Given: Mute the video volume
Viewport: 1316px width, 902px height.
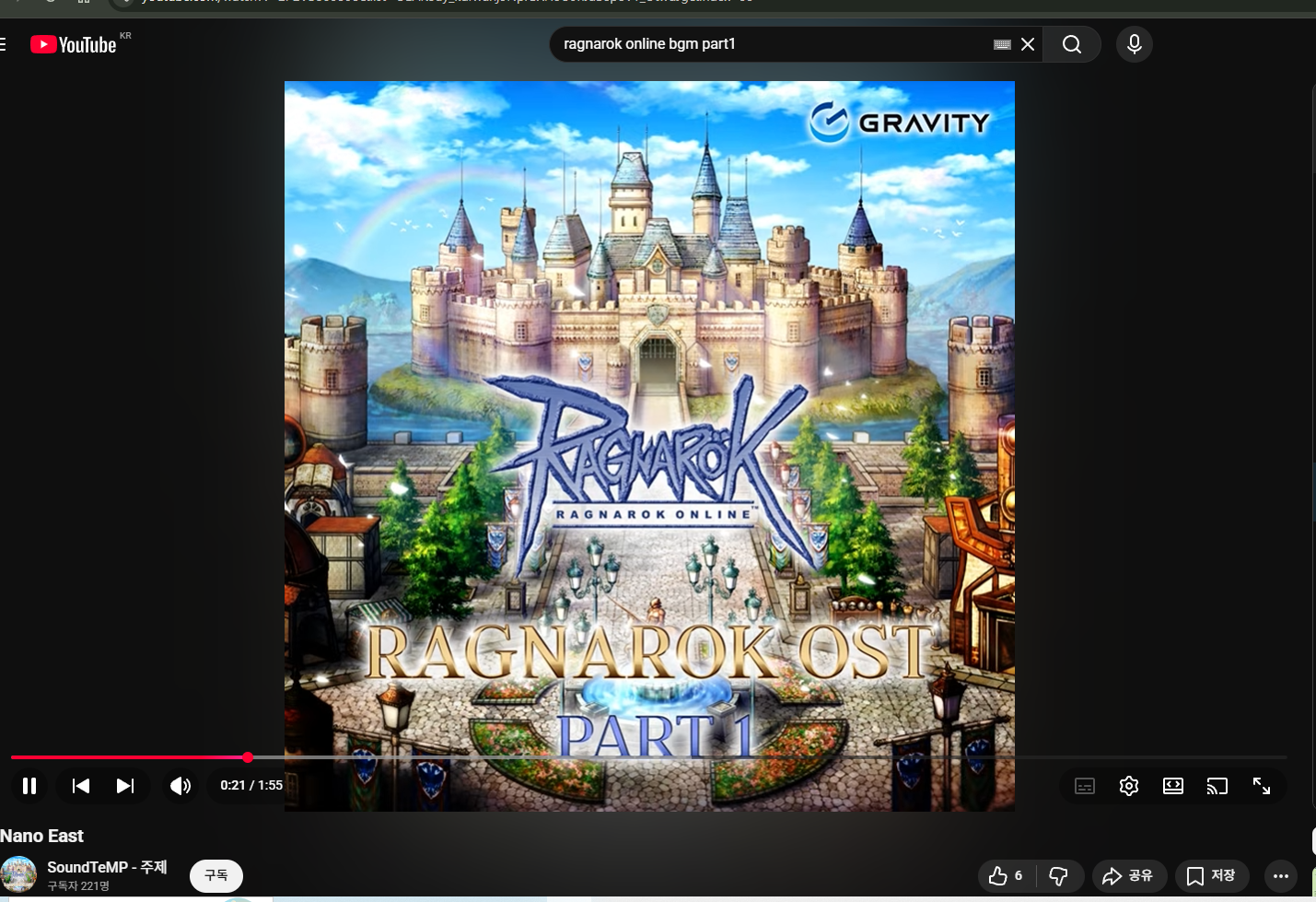Looking at the screenshot, I should pos(181,786).
